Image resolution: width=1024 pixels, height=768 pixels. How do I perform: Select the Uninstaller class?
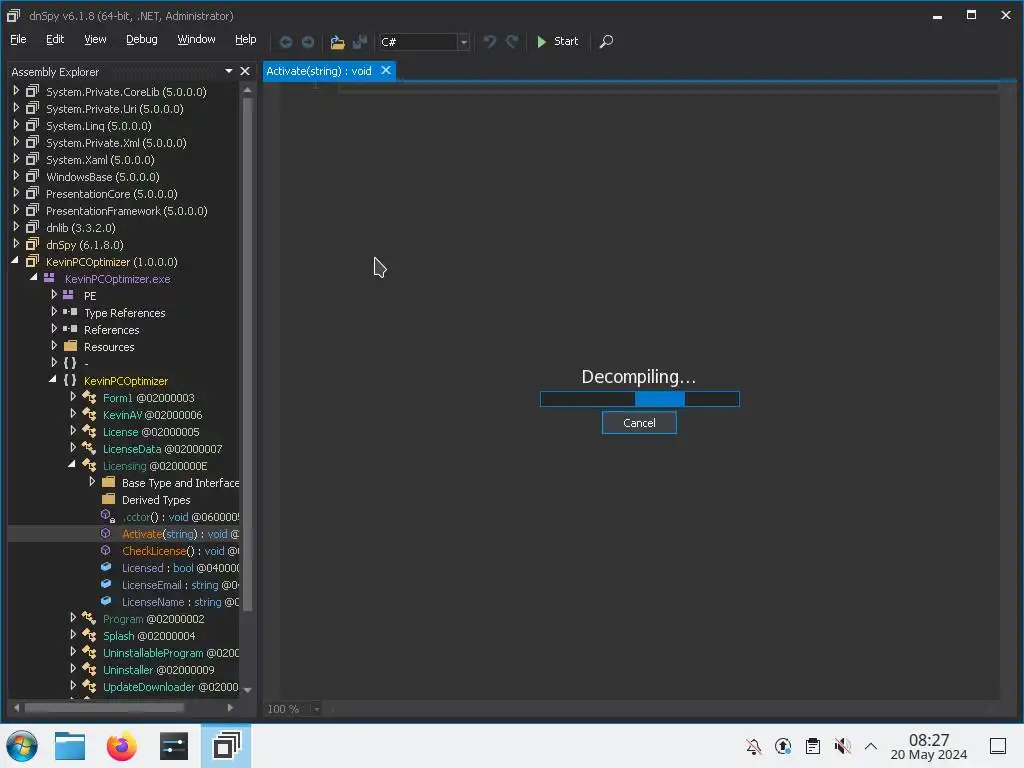[159, 669]
